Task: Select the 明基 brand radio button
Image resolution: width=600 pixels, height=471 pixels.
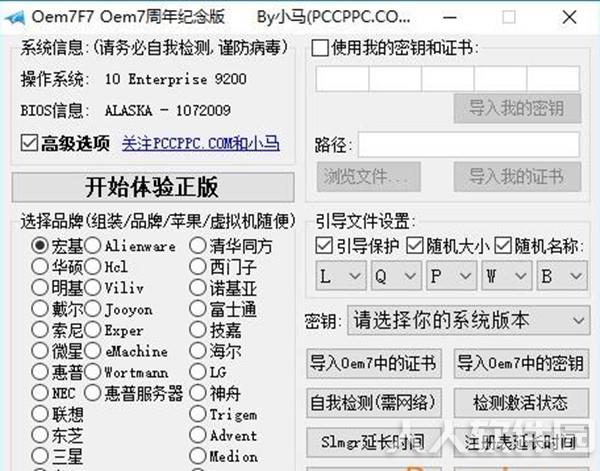Action: click(x=40, y=287)
